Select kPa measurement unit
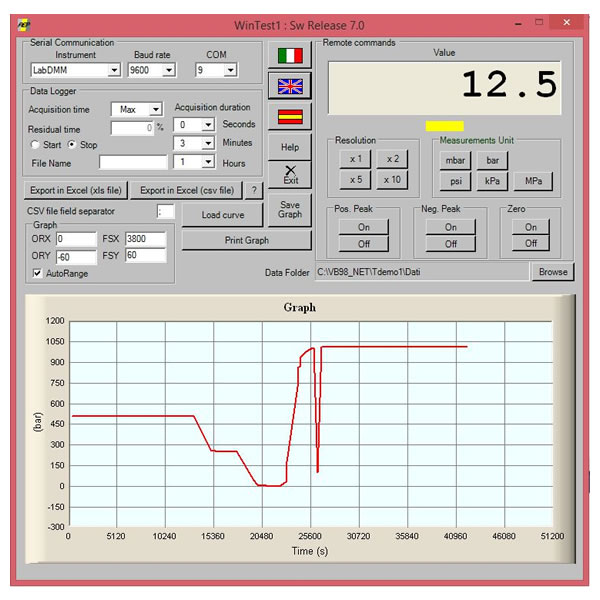Screen dimensions: 600x600 492,181
